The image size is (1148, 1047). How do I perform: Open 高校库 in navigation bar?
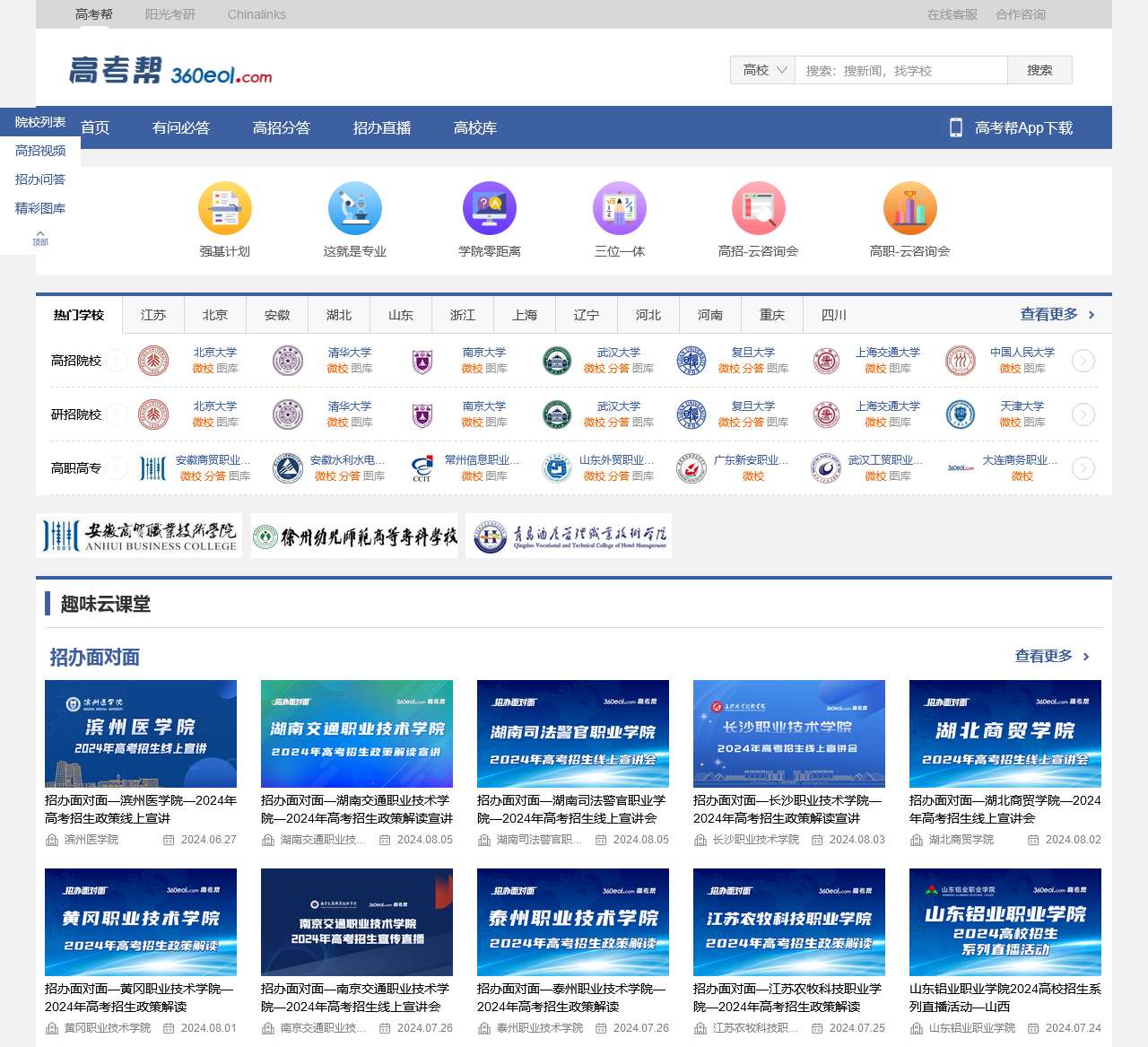(475, 127)
